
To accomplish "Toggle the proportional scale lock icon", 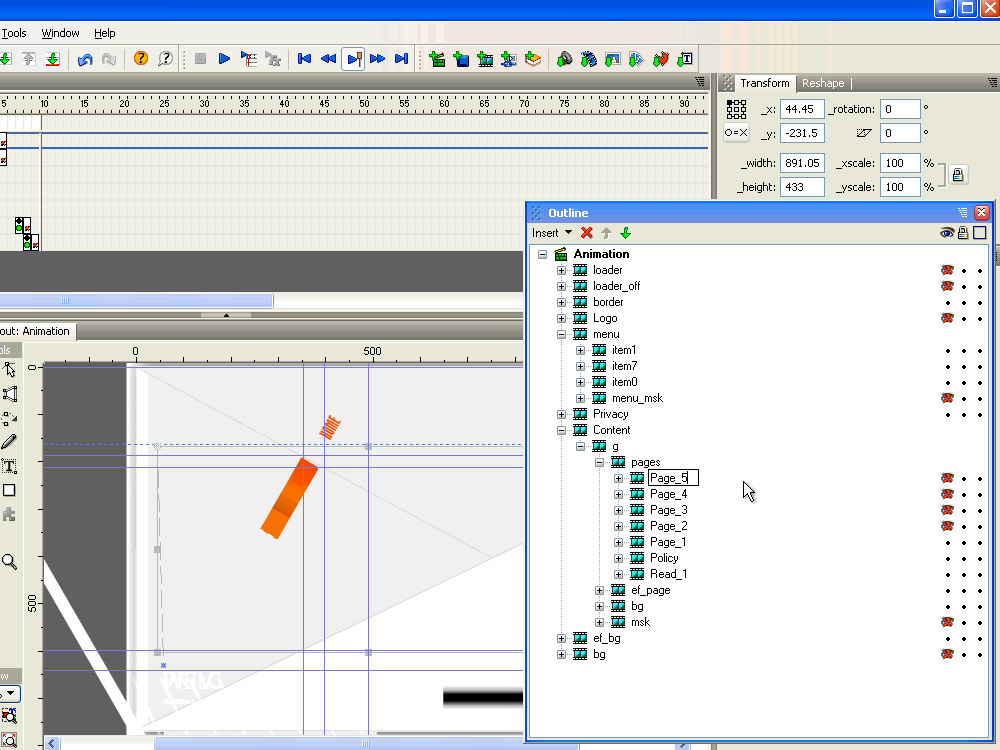I will tap(957, 175).
